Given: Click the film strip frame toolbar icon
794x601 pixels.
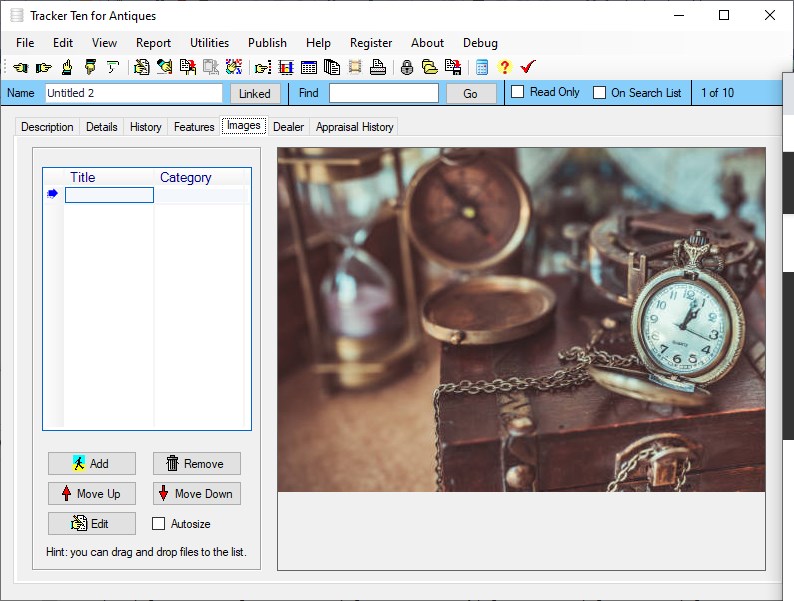Looking at the screenshot, I should (355, 67).
